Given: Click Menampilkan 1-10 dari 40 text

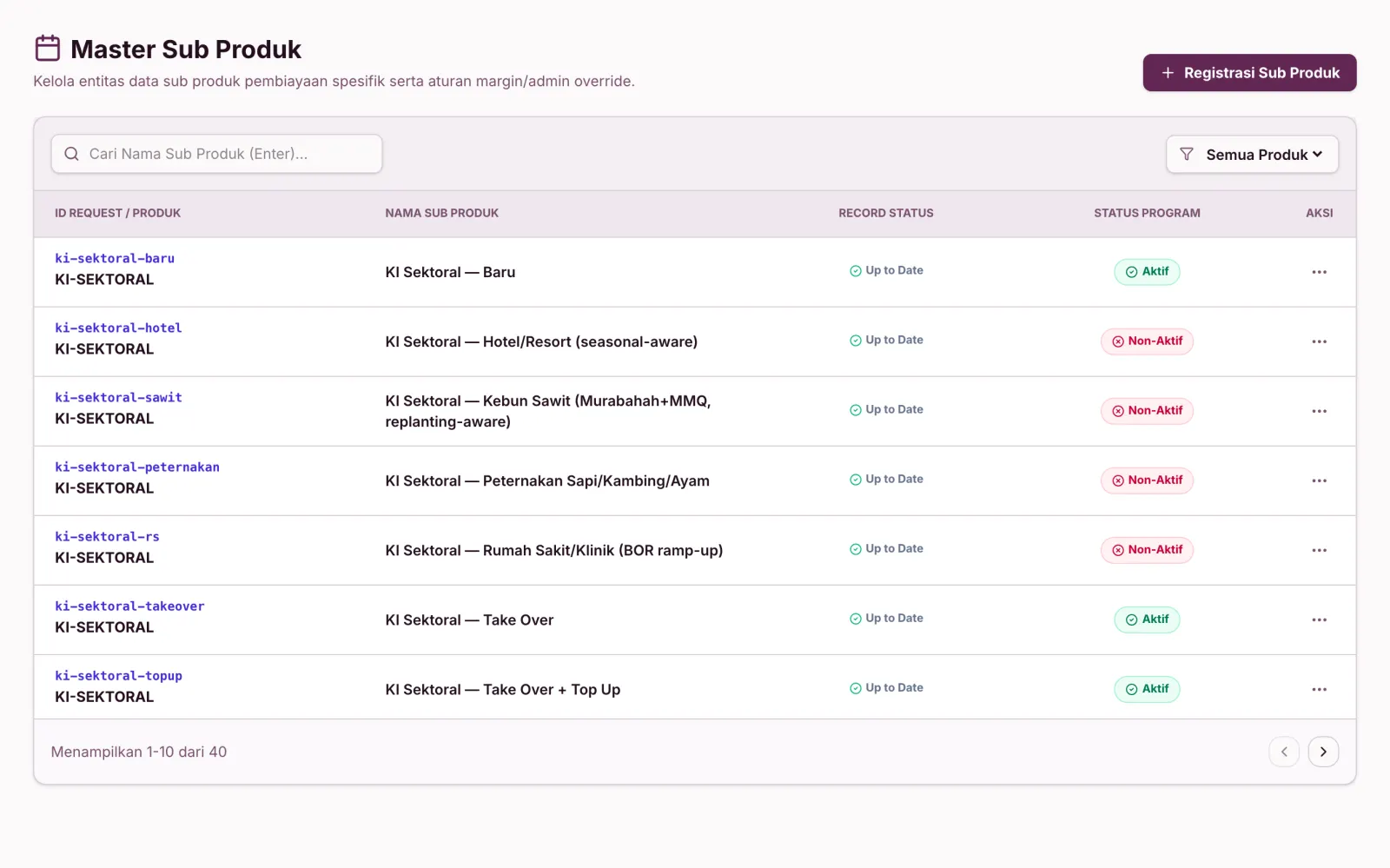Looking at the screenshot, I should [139, 752].
